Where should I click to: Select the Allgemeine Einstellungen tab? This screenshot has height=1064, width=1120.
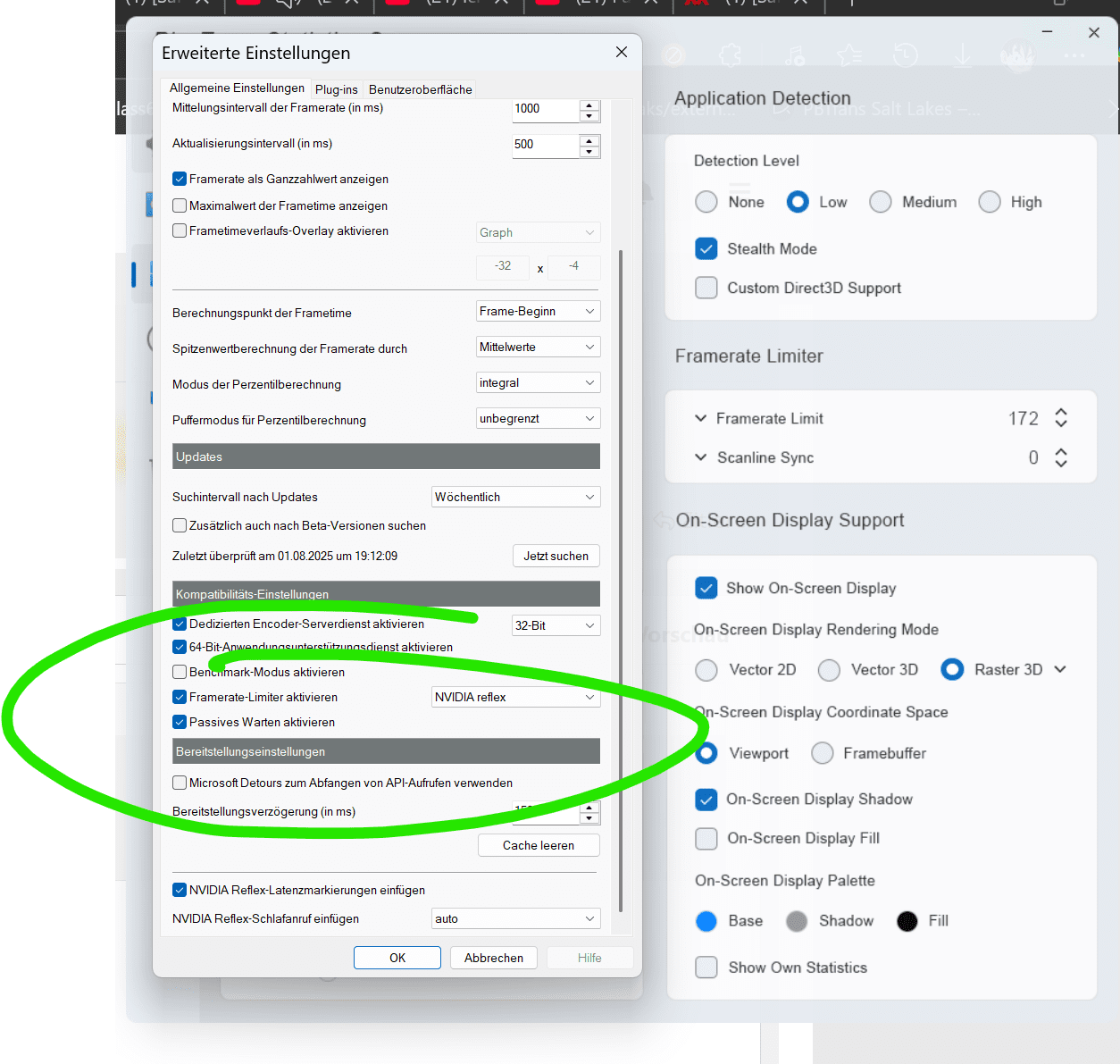[x=237, y=88]
